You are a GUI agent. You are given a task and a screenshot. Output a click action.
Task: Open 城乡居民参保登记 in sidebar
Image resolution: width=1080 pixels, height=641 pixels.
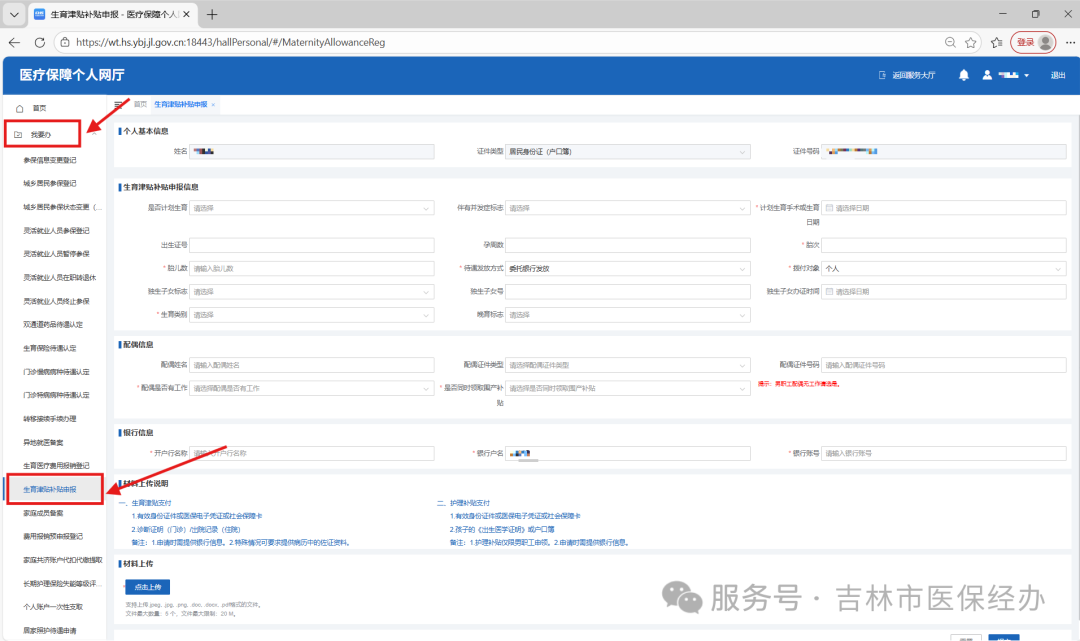click(50, 183)
